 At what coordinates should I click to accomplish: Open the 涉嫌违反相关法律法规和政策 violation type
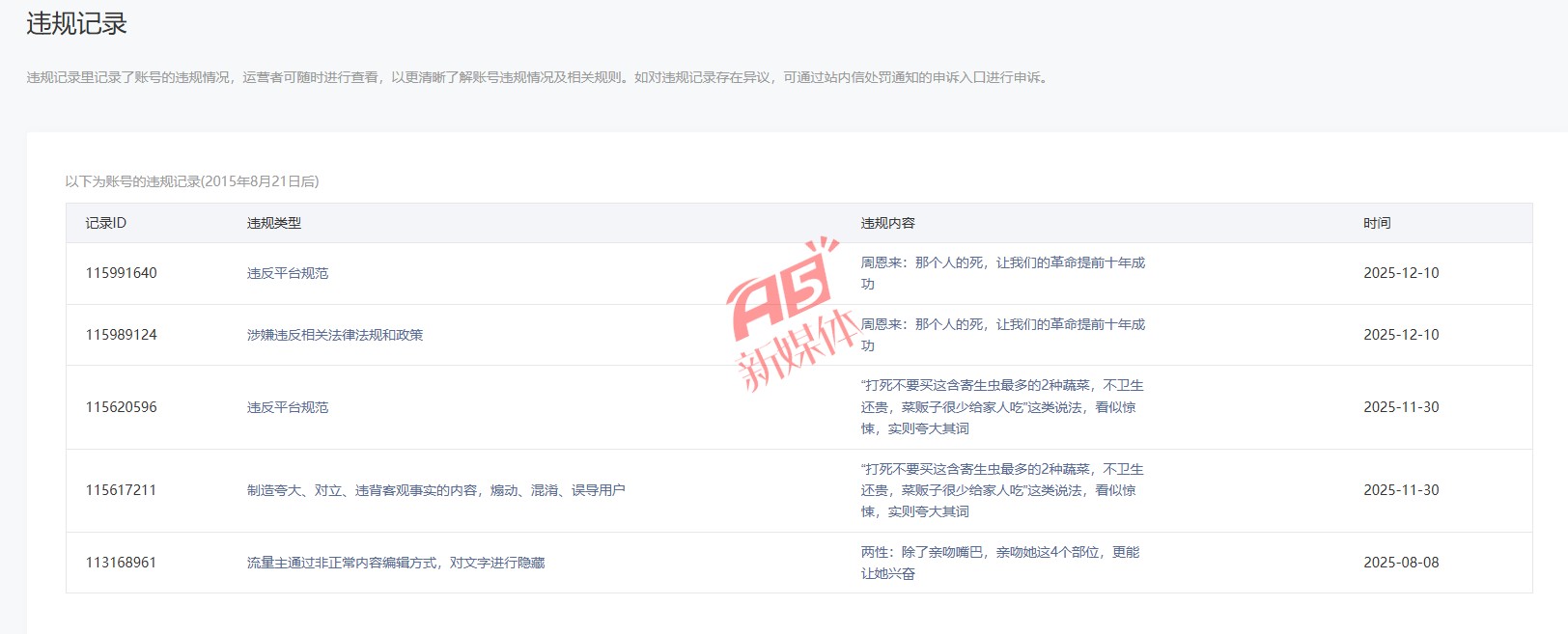click(x=334, y=335)
